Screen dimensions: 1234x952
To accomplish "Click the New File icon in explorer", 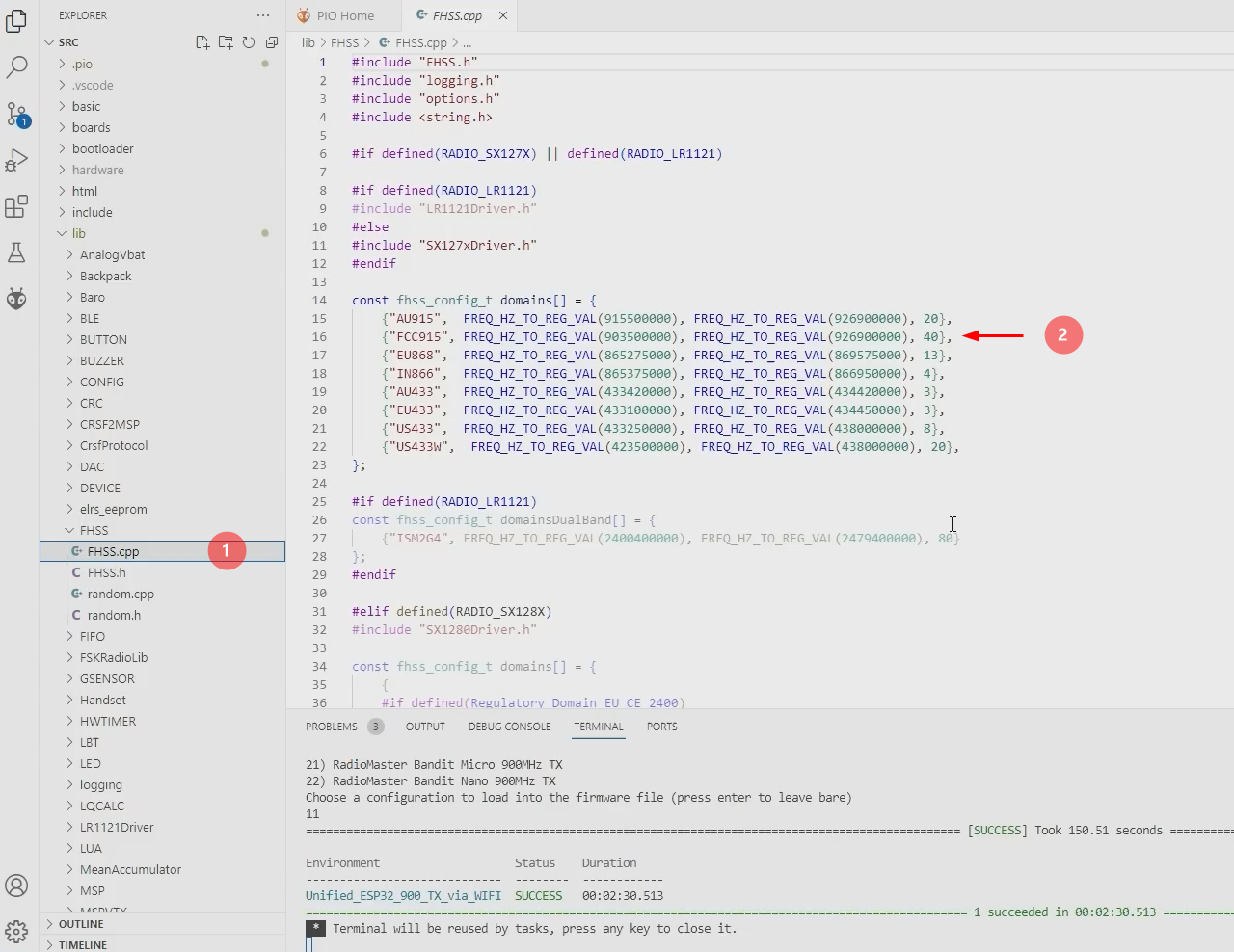I will pos(202,42).
